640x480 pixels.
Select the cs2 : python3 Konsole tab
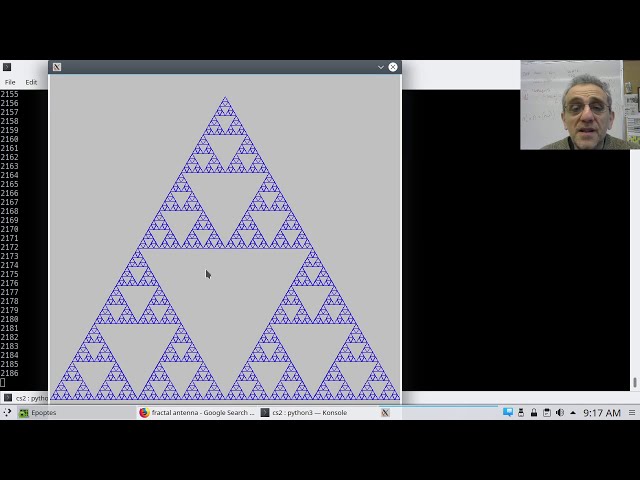pyautogui.click(x=25, y=398)
